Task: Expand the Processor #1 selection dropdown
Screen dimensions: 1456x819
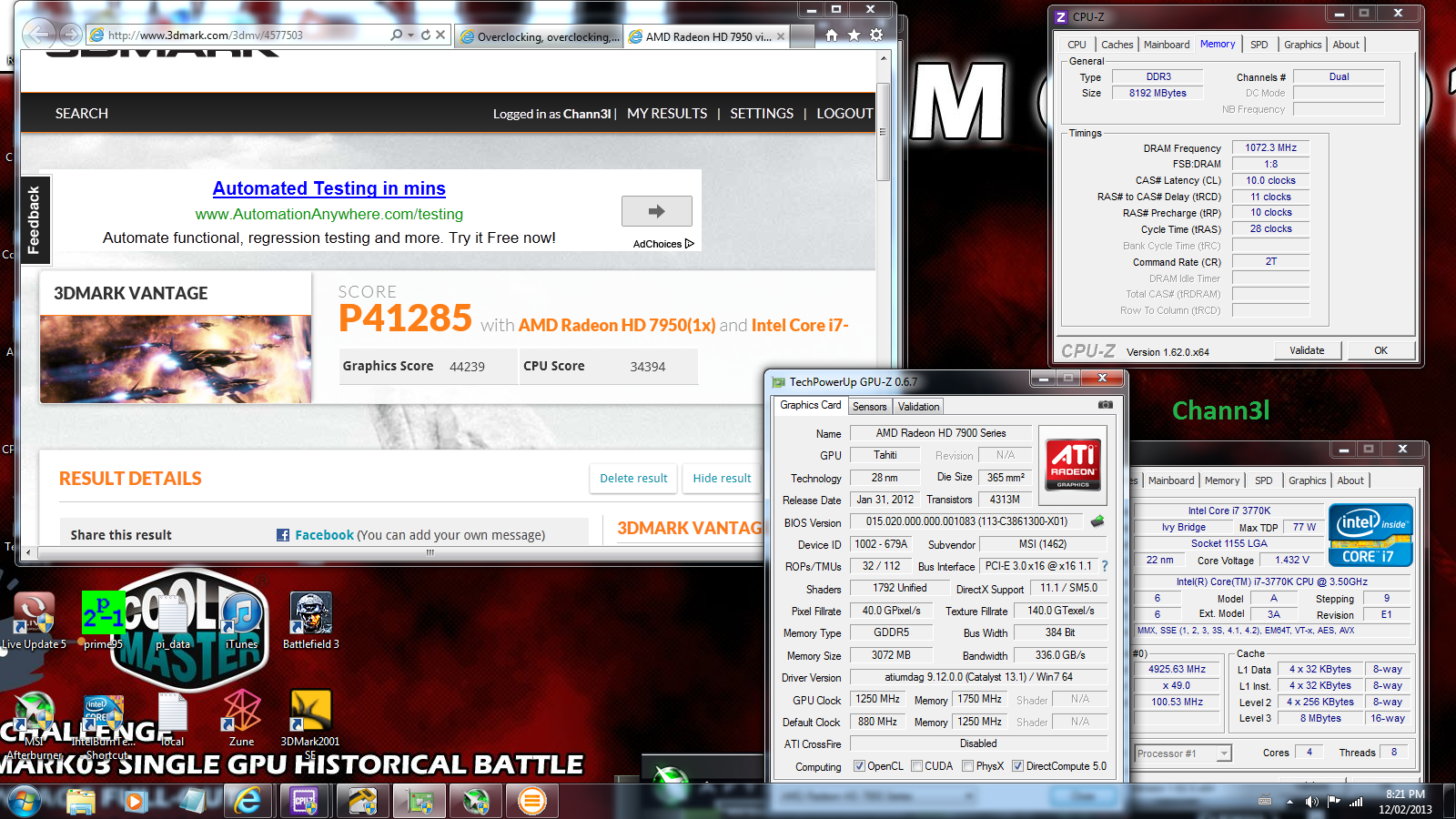Action: coord(1224,753)
